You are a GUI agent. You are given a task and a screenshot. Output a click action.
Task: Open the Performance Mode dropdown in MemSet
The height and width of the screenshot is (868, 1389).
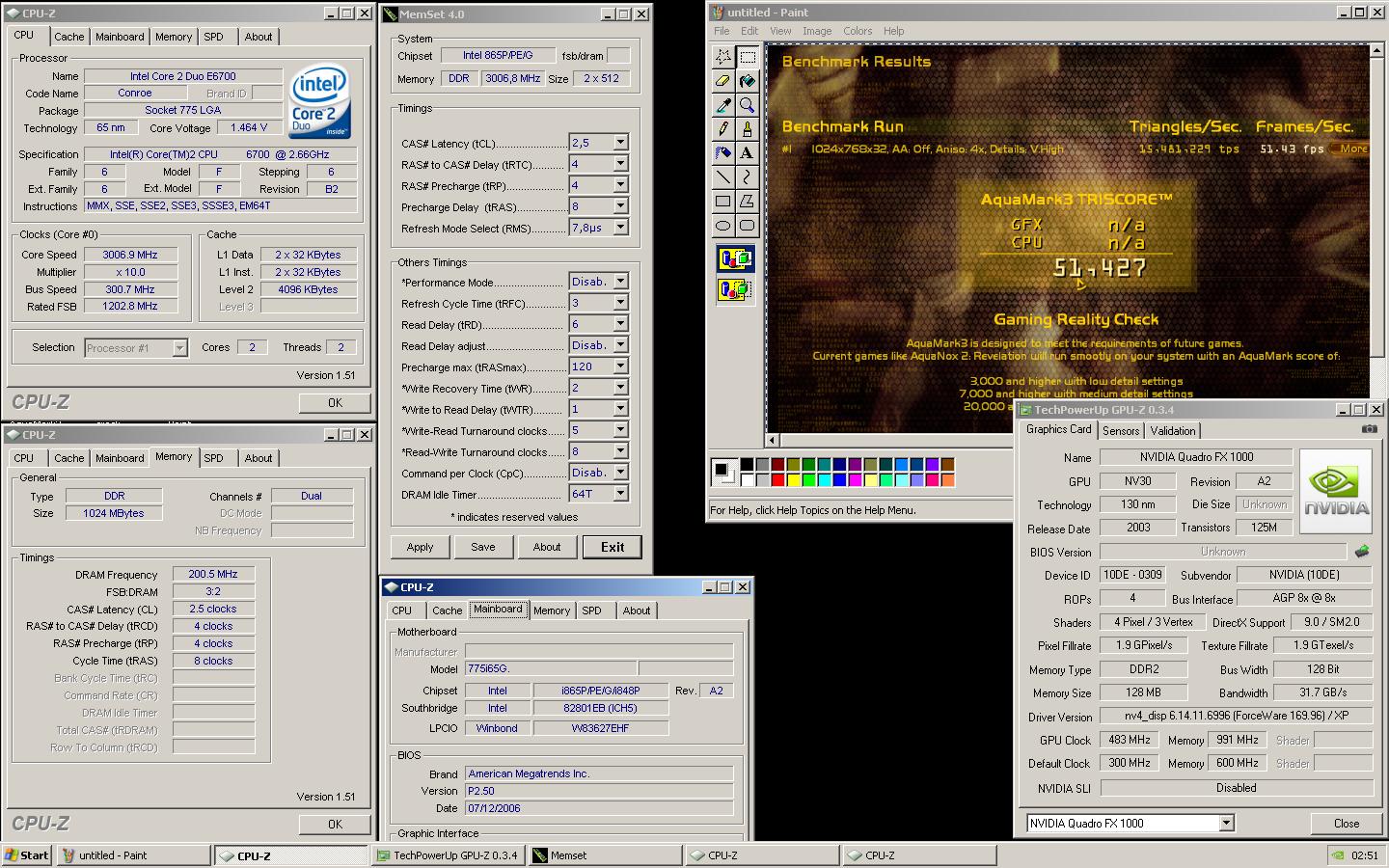pos(620,282)
